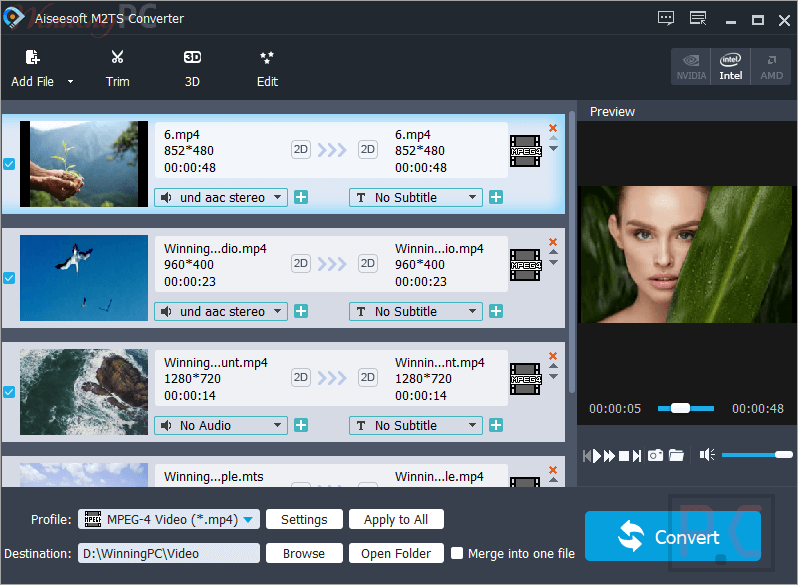This screenshot has width=798, height=585.
Task: Click the MPEG4 format icon for Winning...unt.mp4
Action: 526,379
